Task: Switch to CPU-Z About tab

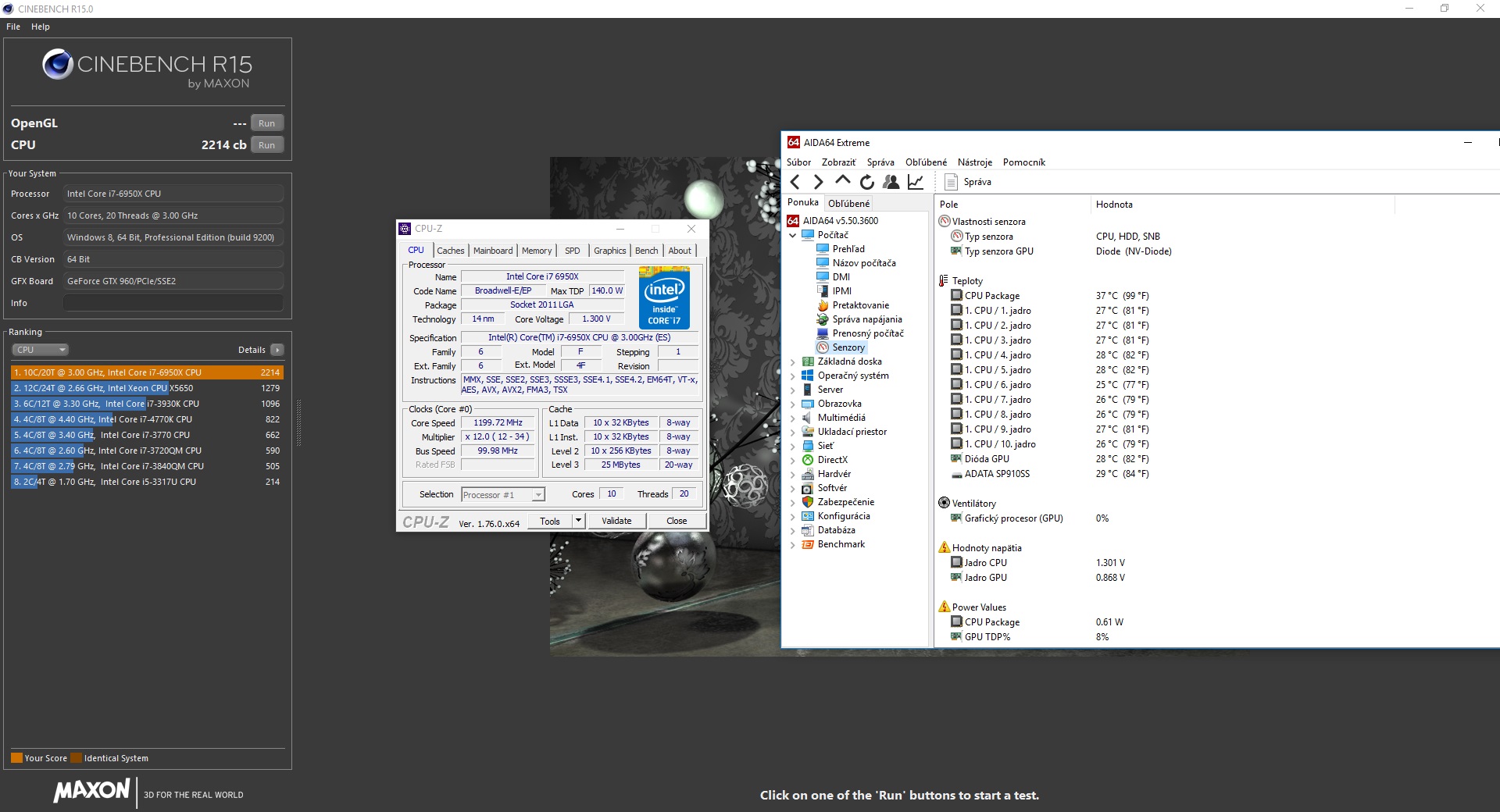Action: coord(680,251)
